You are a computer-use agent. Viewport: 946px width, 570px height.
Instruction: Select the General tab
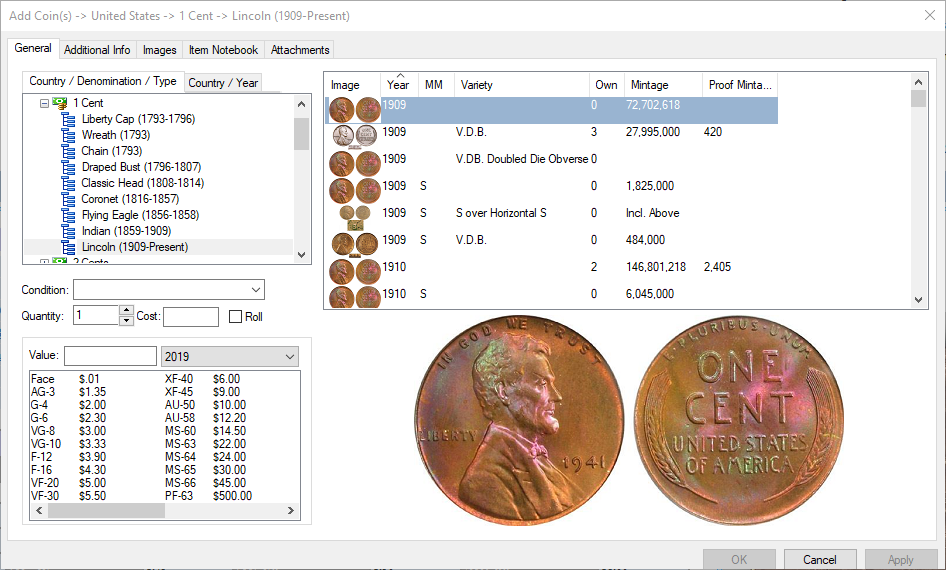[x=33, y=48]
